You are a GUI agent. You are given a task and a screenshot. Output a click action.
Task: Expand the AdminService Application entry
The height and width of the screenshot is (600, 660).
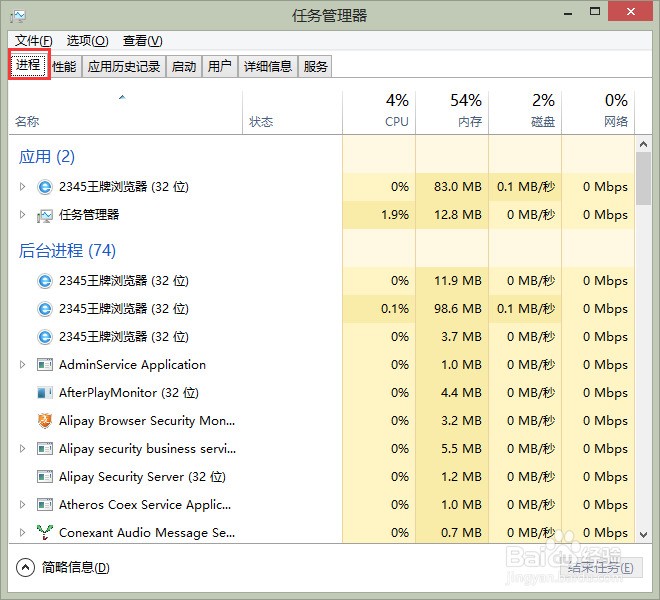click(22, 365)
